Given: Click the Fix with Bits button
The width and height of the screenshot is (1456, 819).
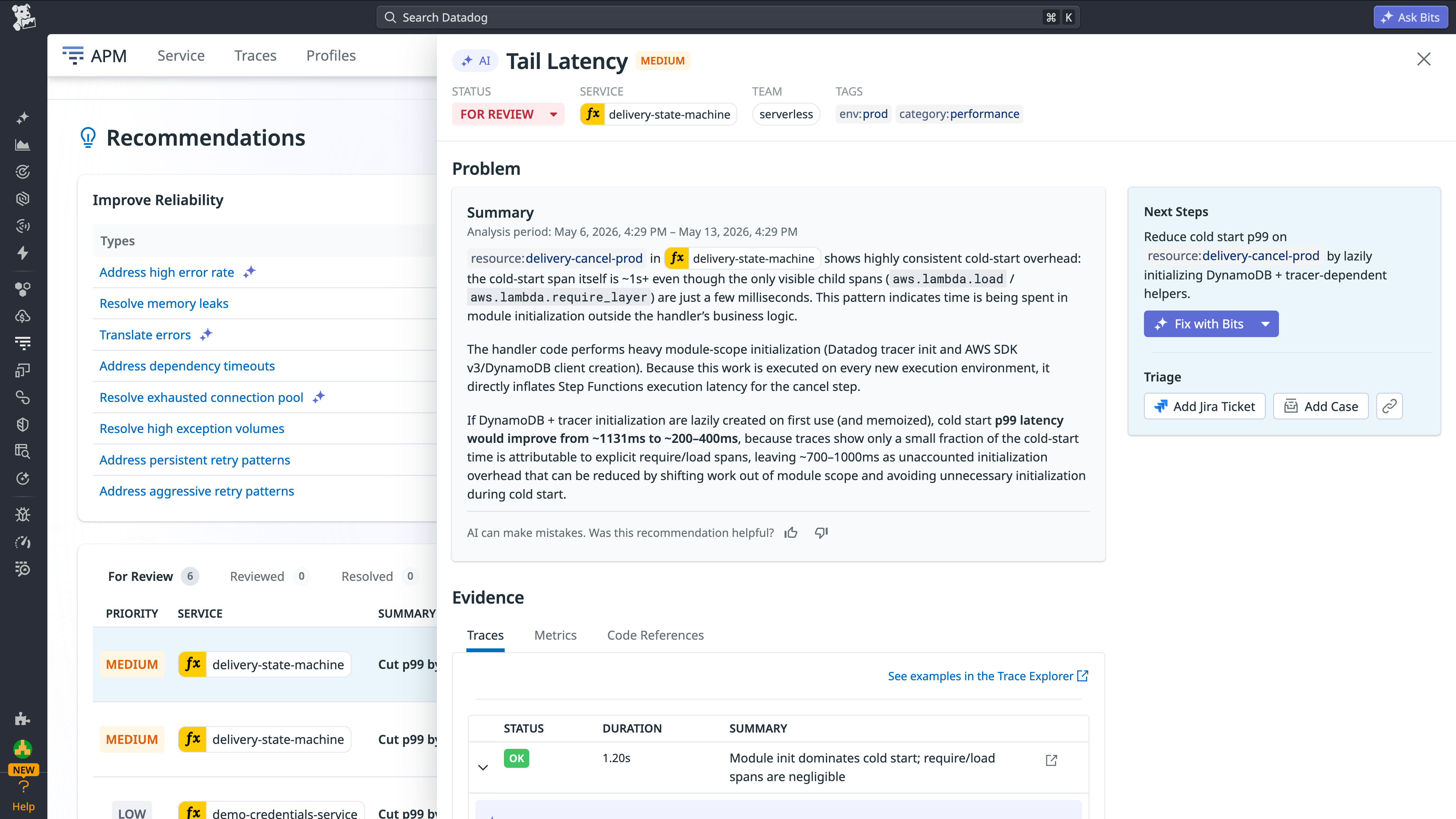Looking at the screenshot, I should 1199,324.
